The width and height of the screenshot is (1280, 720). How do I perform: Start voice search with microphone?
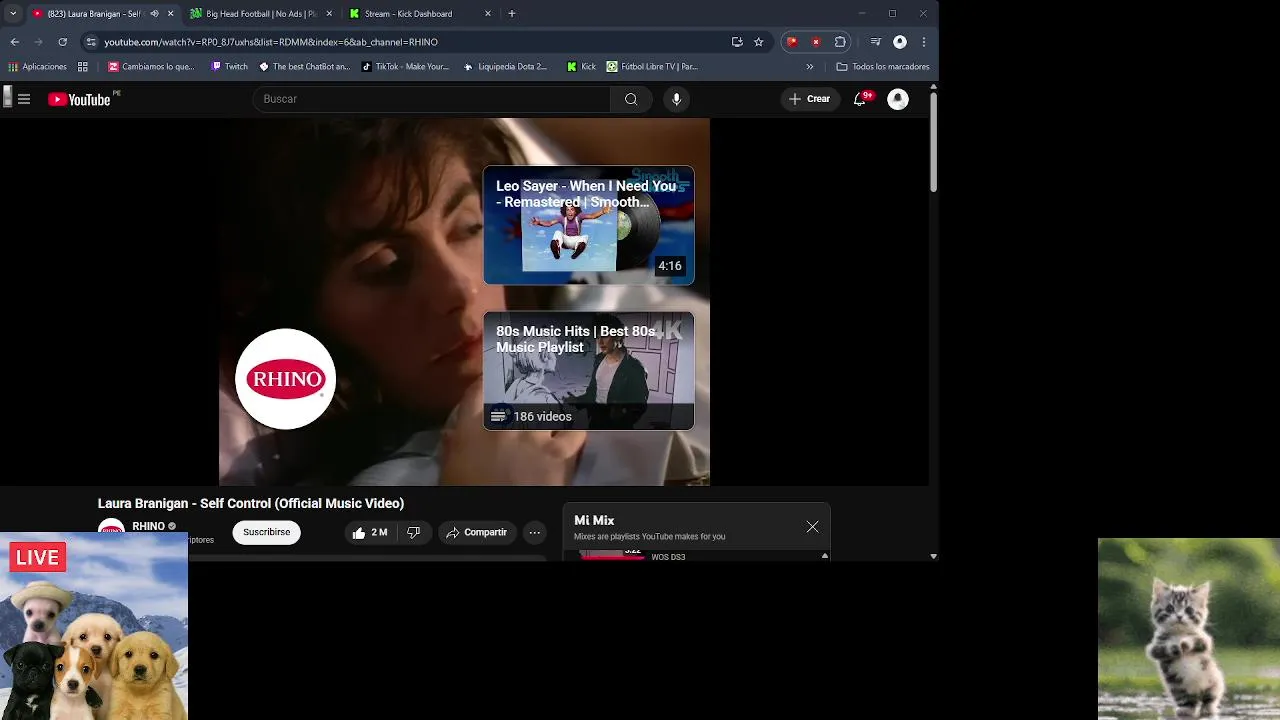coord(677,99)
